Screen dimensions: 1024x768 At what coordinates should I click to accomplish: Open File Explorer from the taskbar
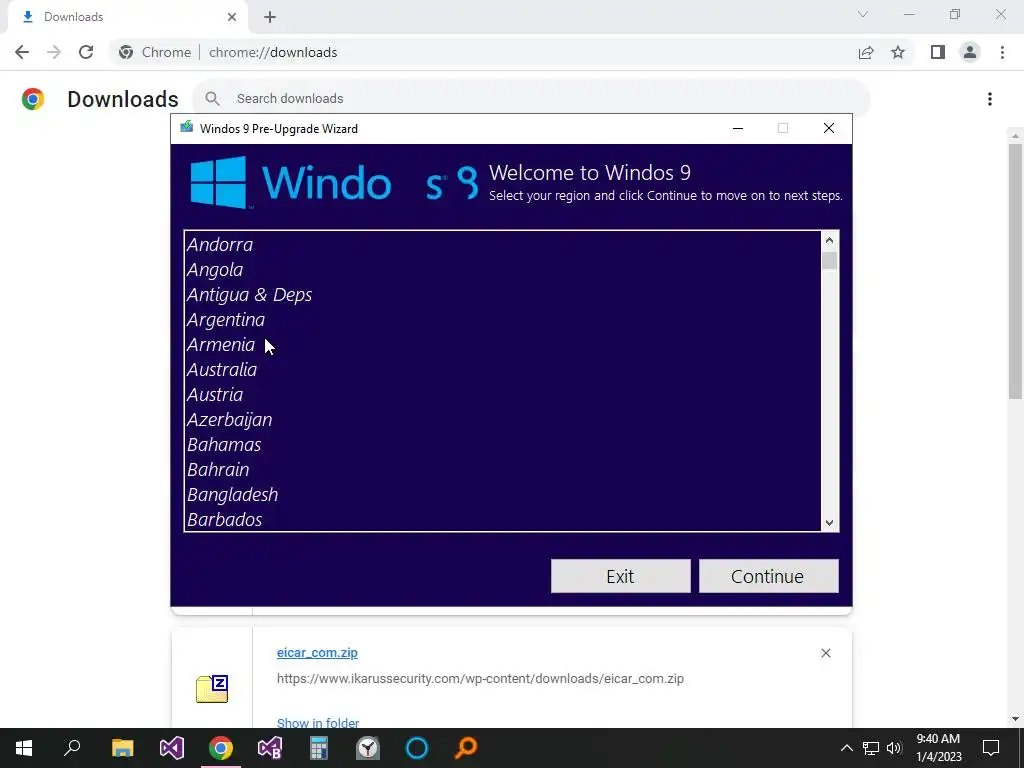click(122, 748)
